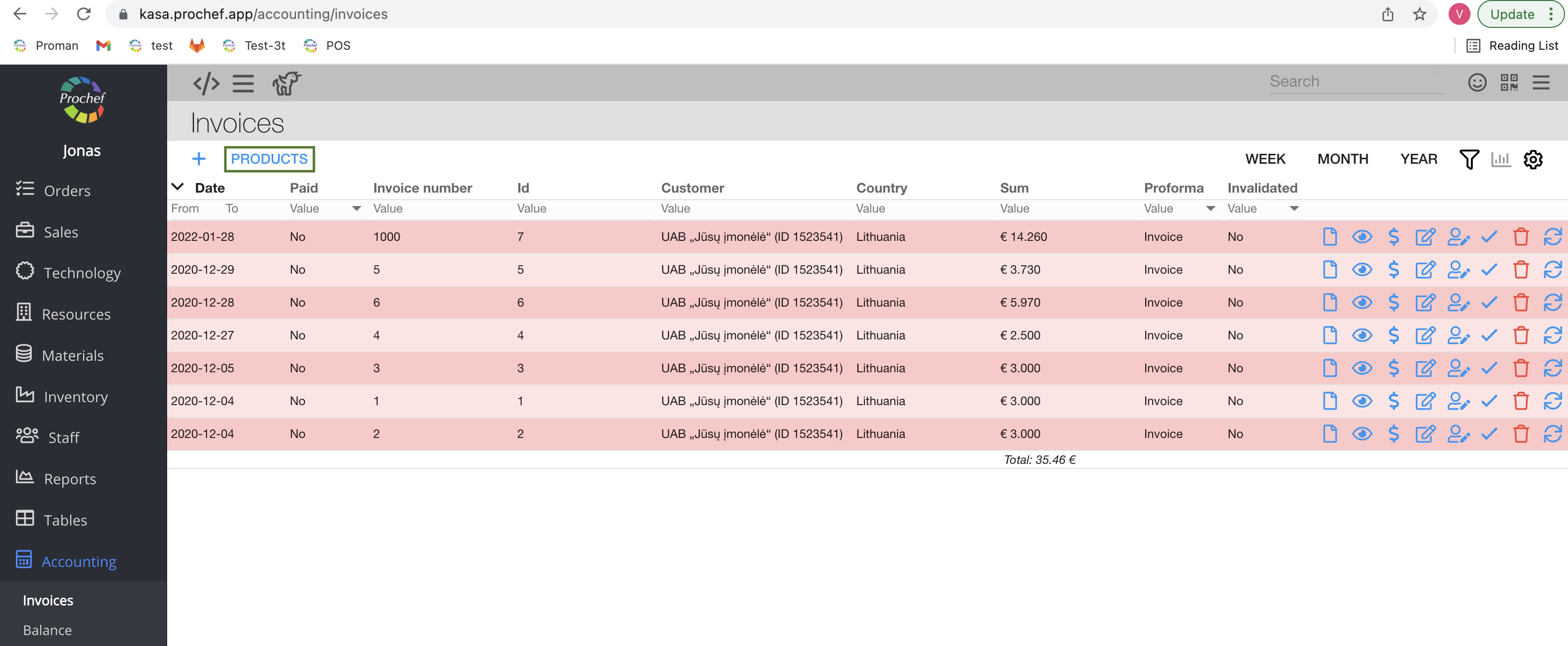Image resolution: width=1568 pixels, height=646 pixels.
Task: Click dollar payment icon for invoice 1000
Action: tap(1393, 237)
